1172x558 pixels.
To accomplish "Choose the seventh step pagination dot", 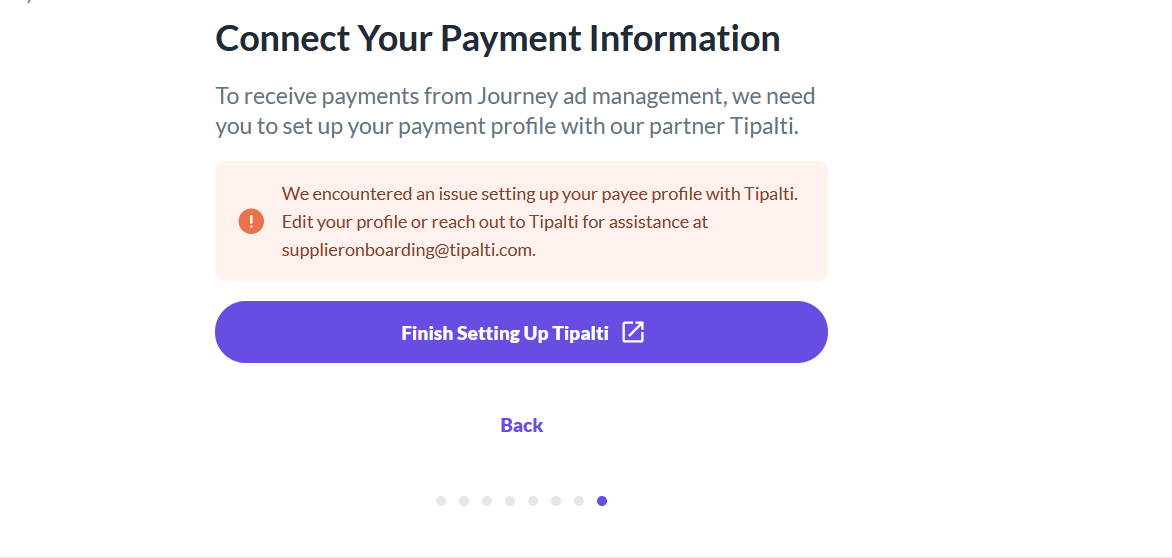I will coord(579,501).
